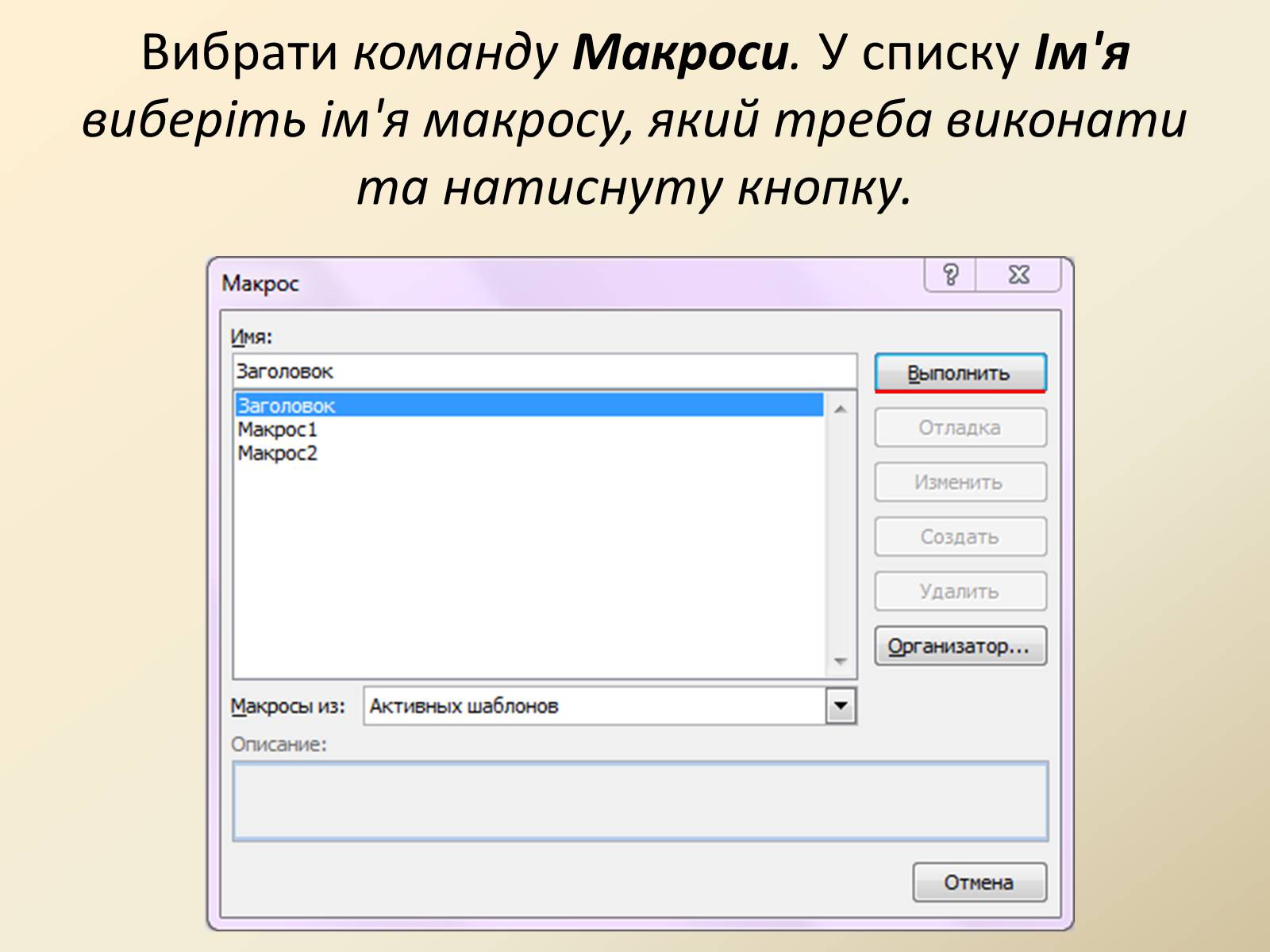Open the Организатор dialog
Viewport: 1270px width, 952px height.
[x=960, y=647]
